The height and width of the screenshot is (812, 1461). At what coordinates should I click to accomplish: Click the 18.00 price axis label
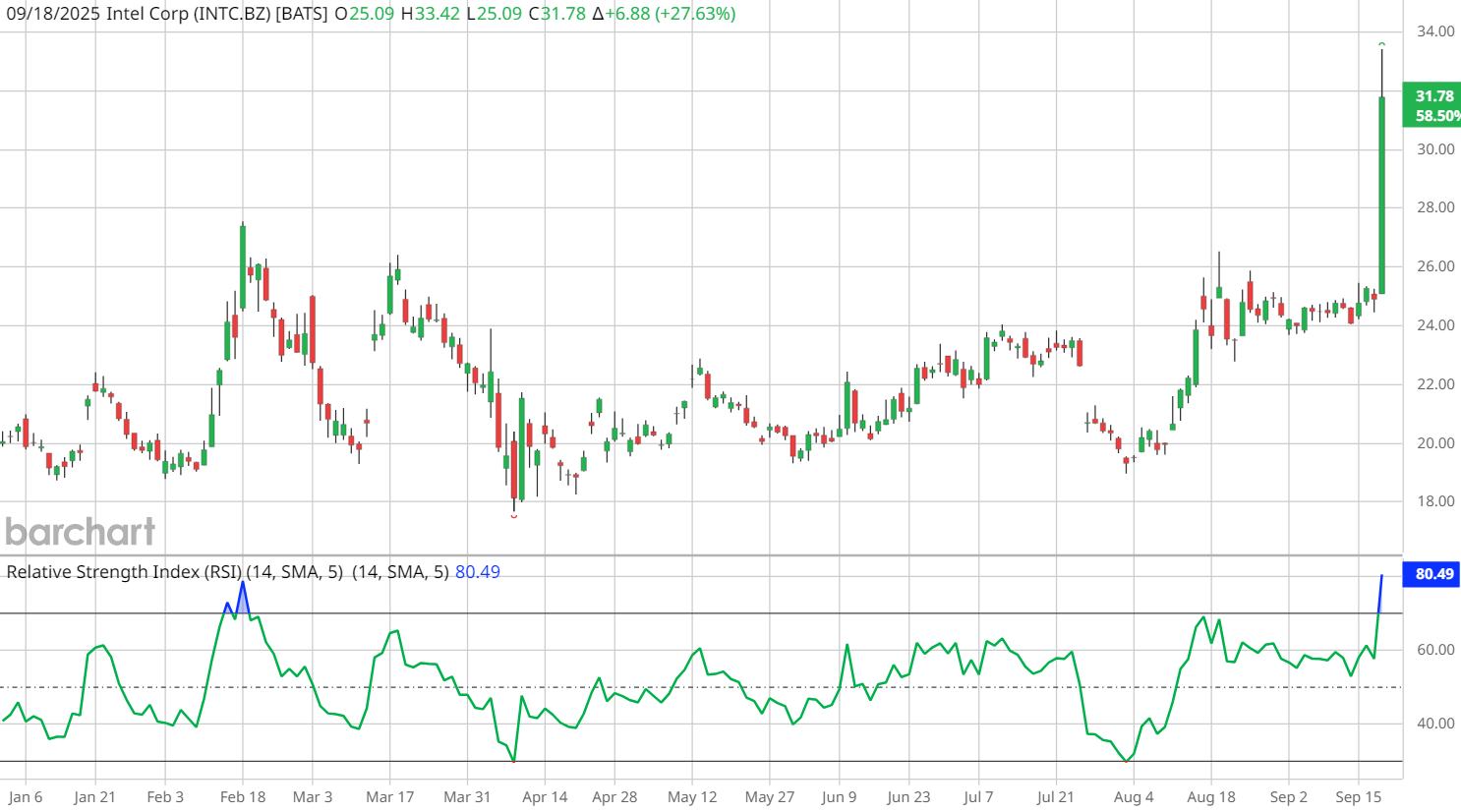[1435, 501]
